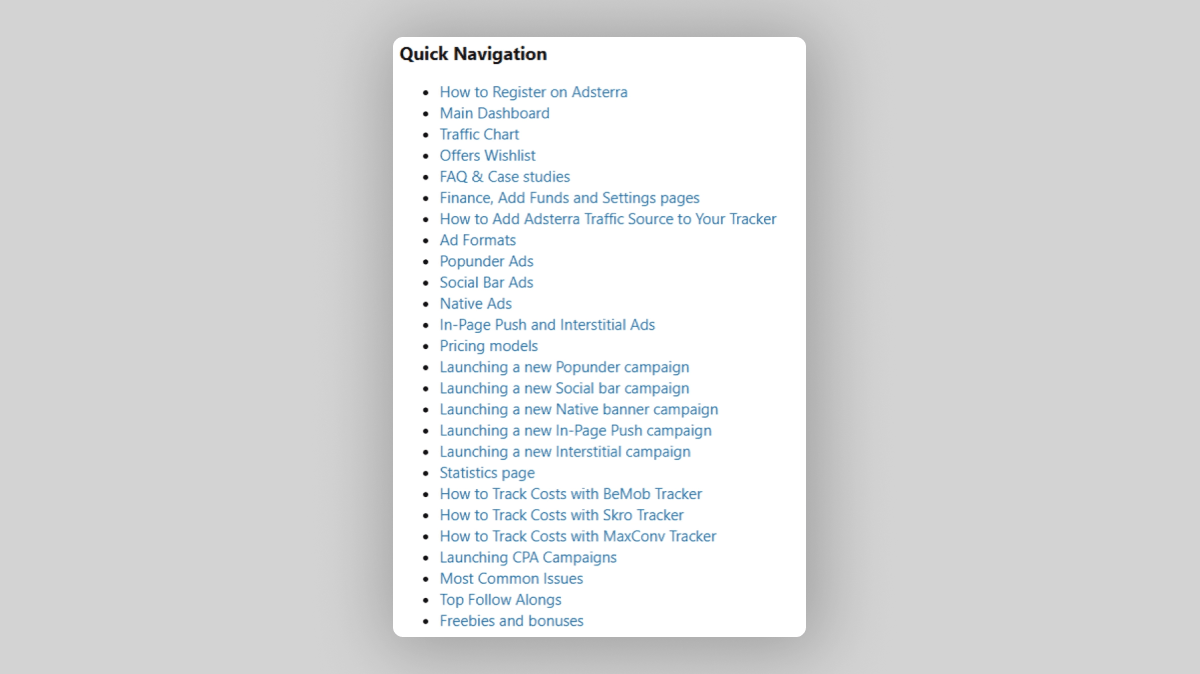
Task: Go to Main Dashboard section
Action: click(x=494, y=113)
